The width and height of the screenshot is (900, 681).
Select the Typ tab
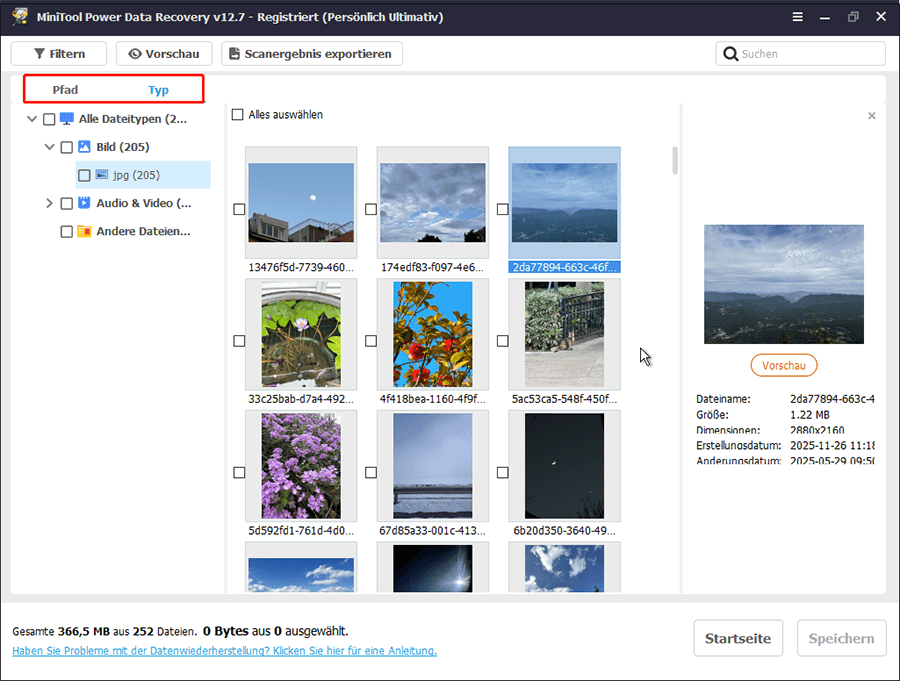tap(158, 90)
